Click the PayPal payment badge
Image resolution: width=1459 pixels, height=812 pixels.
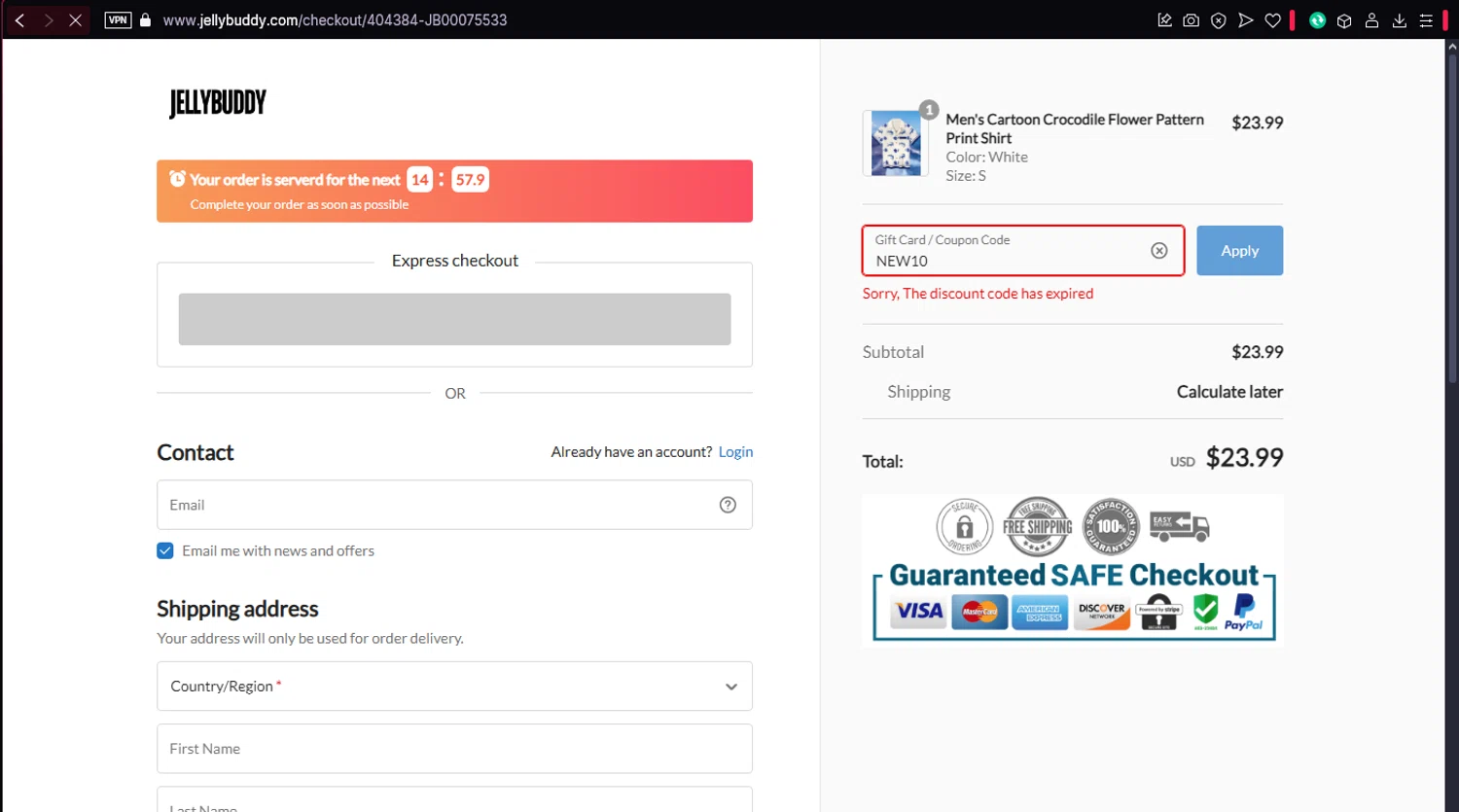(1243, 613)
